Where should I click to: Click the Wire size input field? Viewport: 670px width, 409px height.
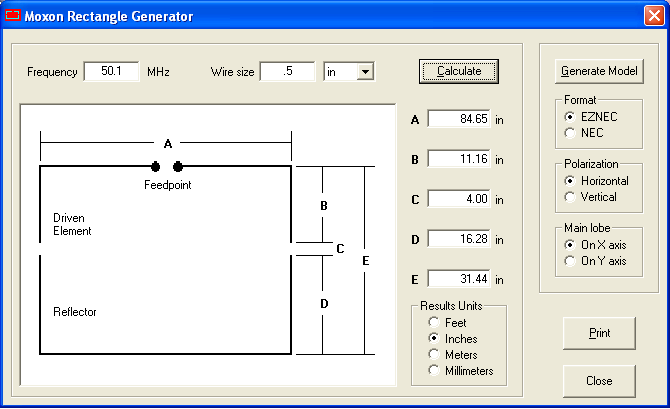288,71
